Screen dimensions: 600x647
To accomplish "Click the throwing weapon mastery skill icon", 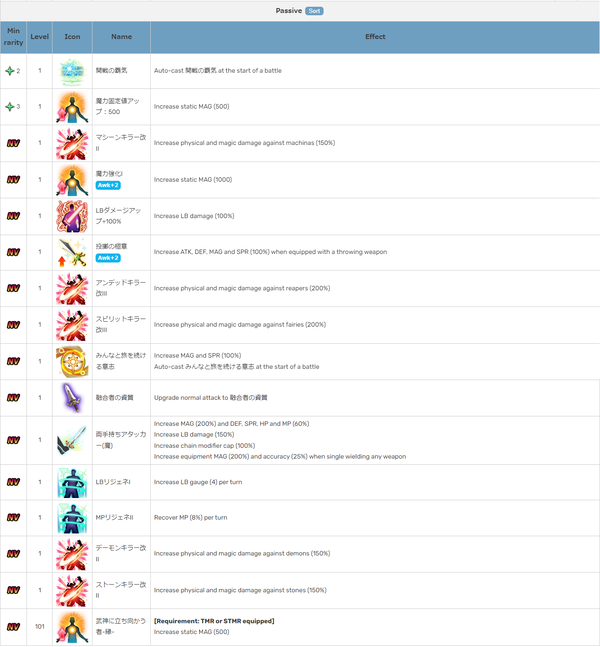I will click(72, 252).
